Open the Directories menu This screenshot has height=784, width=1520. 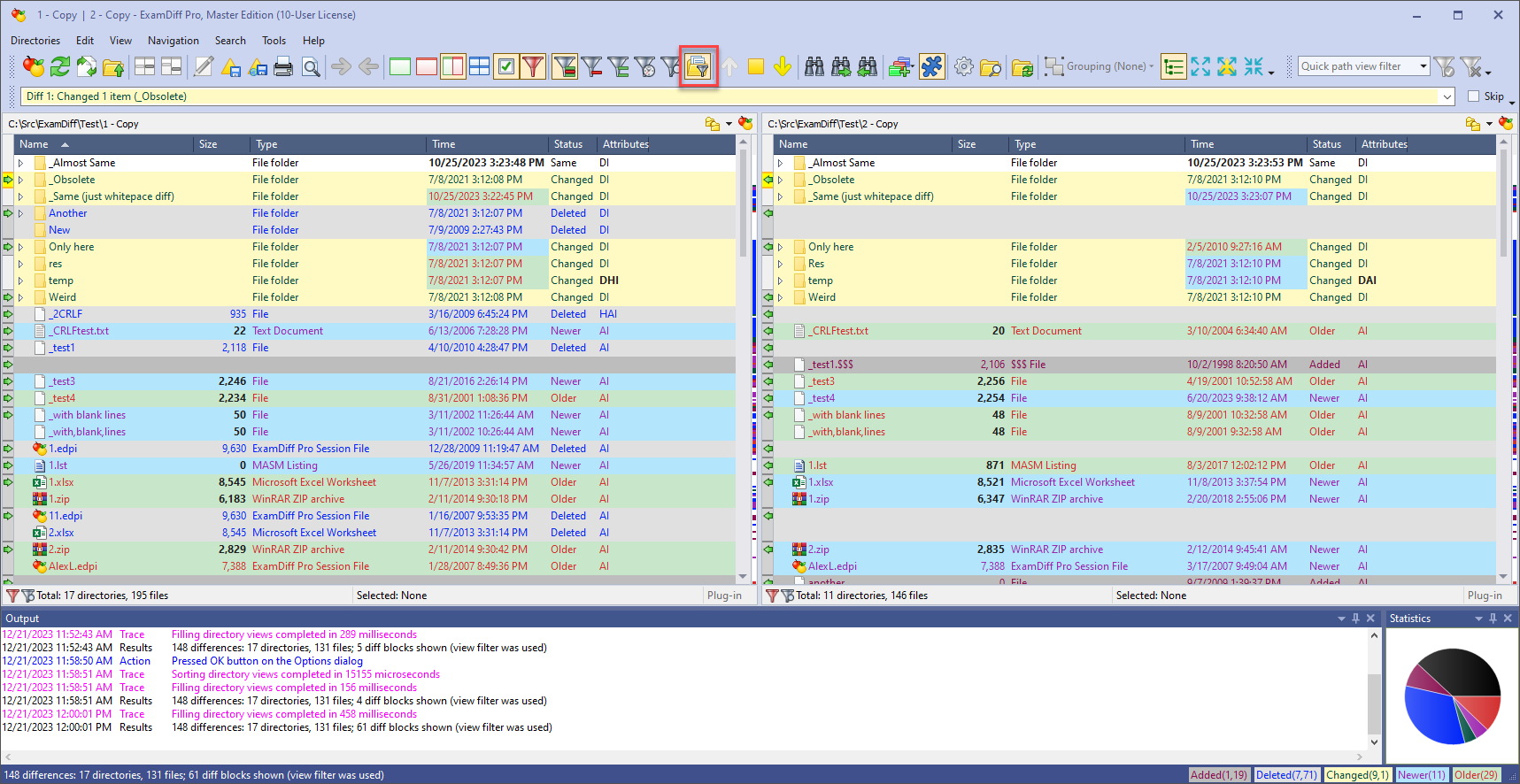click(x=35, y=41)
